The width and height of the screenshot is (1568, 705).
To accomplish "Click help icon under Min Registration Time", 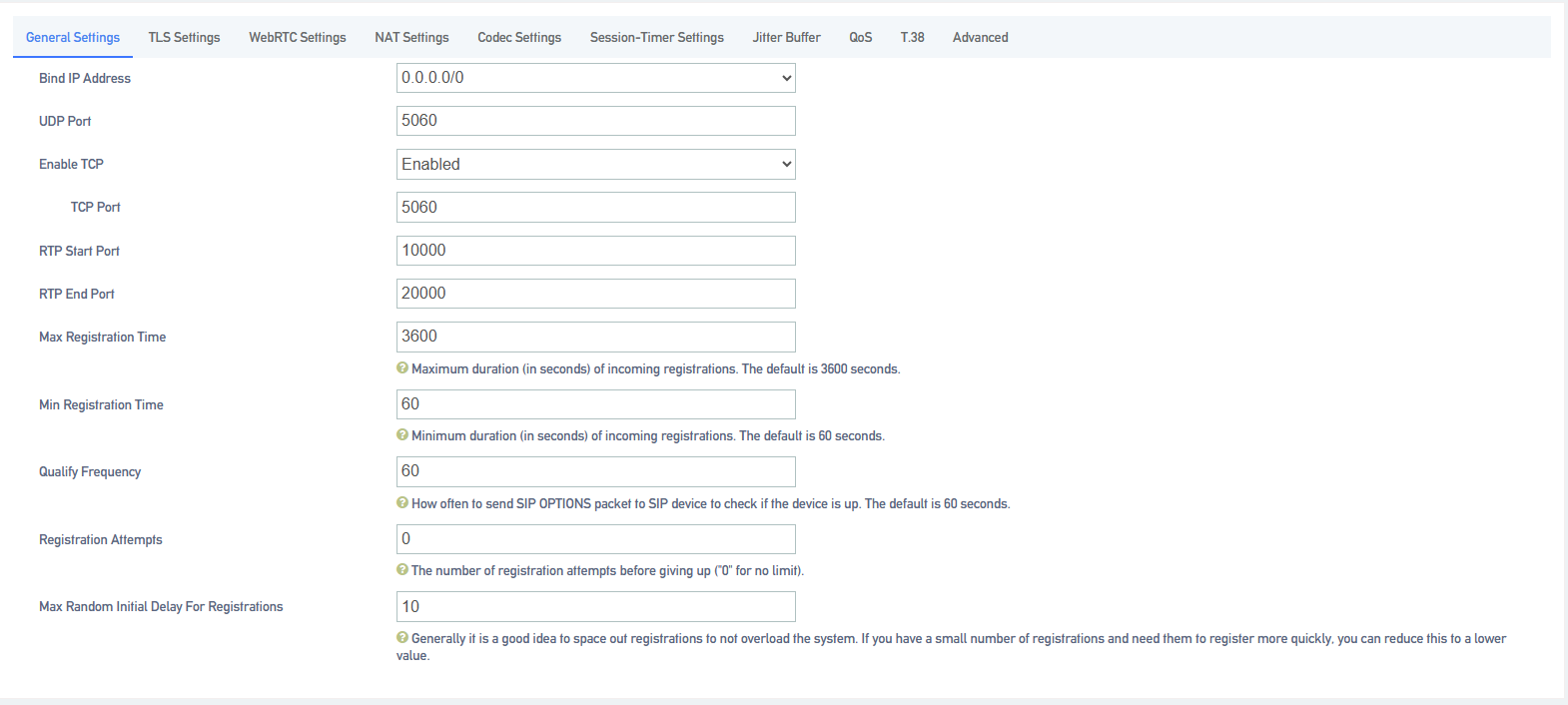I will coord(402,435).
